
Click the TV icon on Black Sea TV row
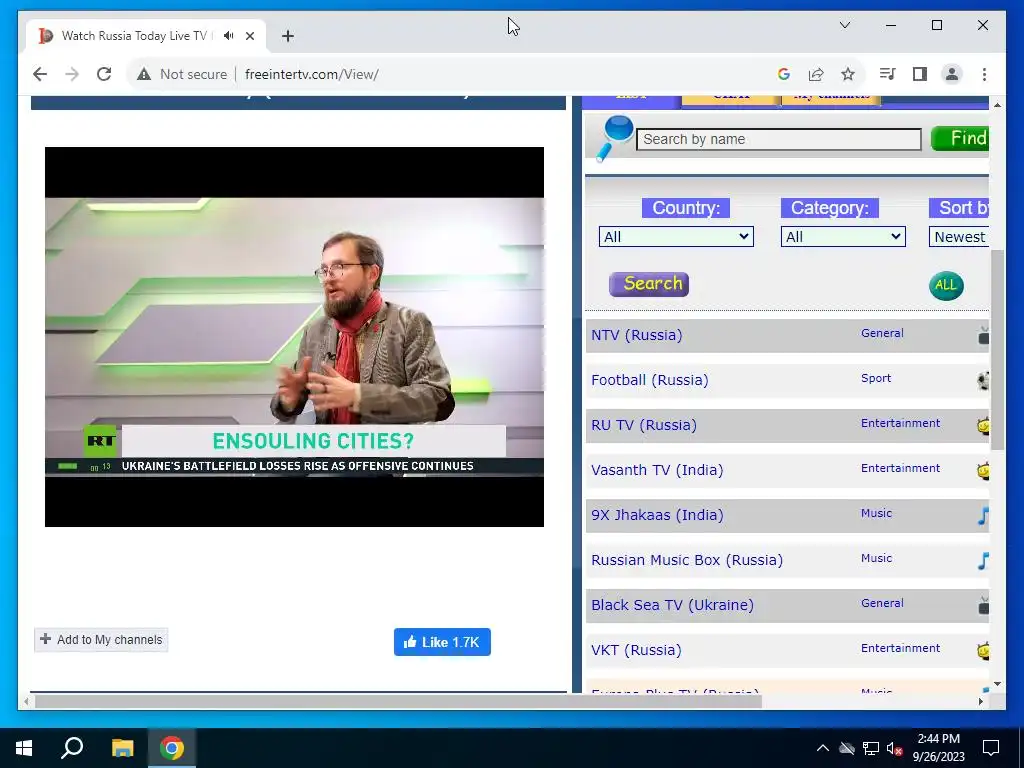(984, 605)
